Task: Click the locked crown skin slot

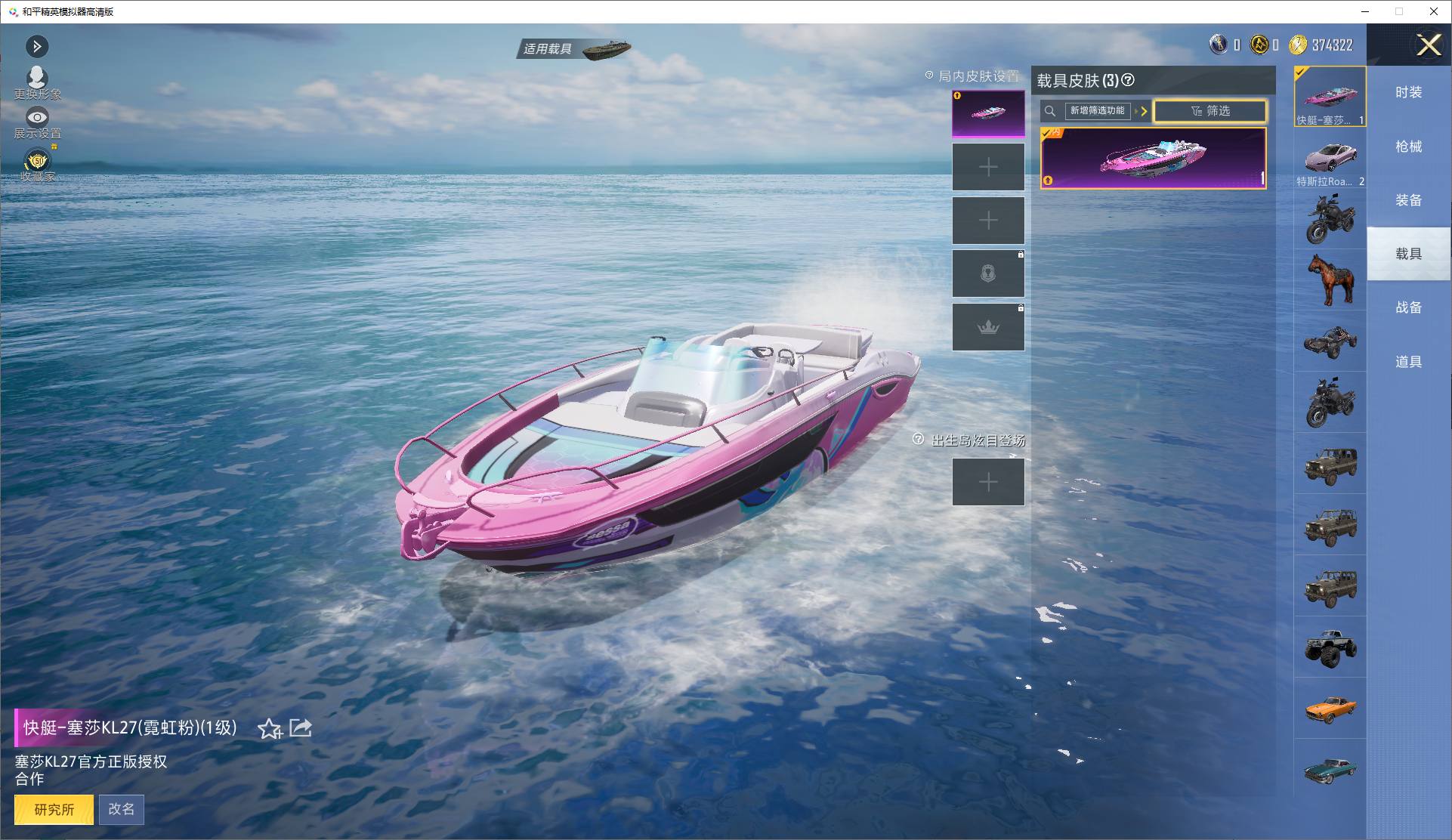Action: [x=988, y=327]
